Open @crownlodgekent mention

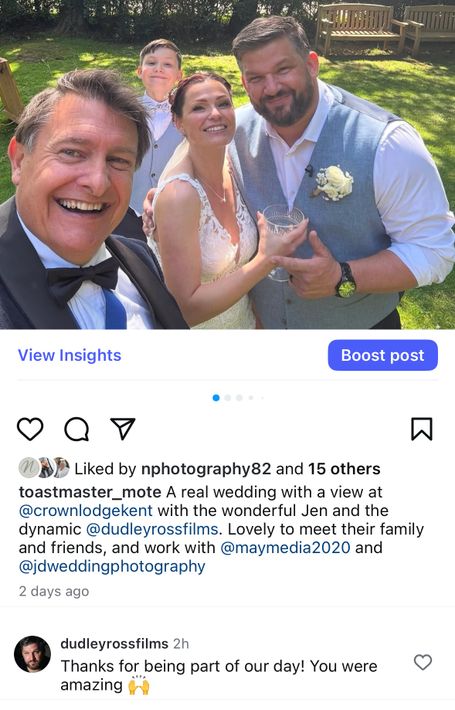pos(86,511)
